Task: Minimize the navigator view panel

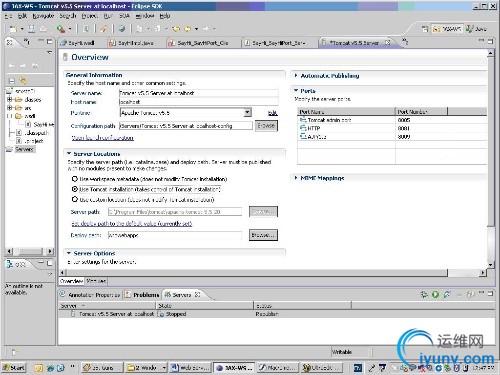Action: point(41,41)
